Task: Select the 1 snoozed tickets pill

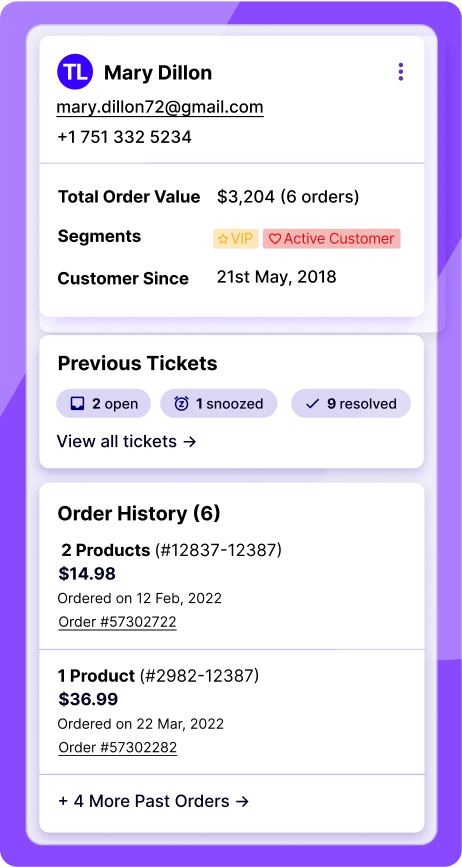Action: [219, 404]
